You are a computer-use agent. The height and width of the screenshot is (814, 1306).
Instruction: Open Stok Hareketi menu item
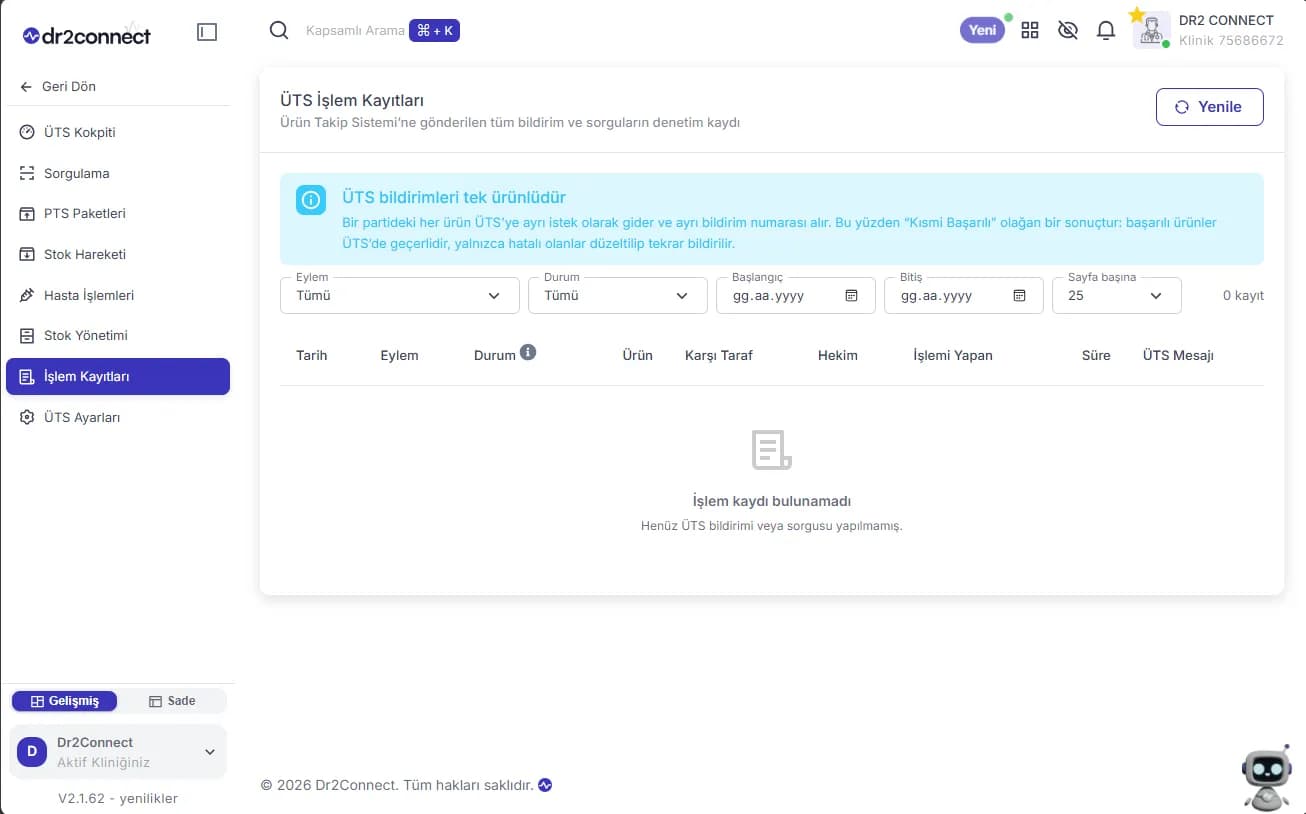[118, 254]
